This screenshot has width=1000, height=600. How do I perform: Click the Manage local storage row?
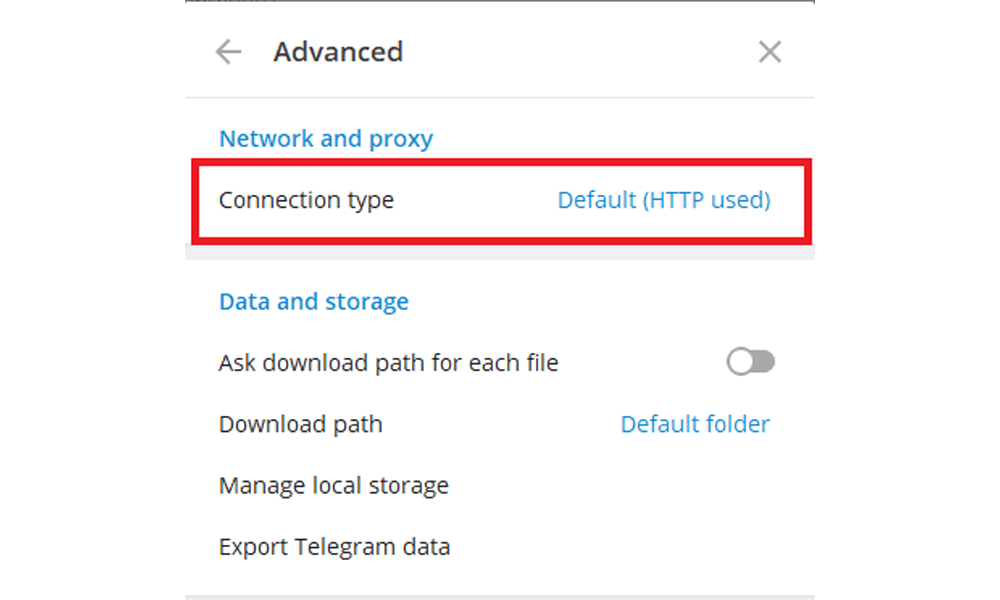click(x=333, y=485)
